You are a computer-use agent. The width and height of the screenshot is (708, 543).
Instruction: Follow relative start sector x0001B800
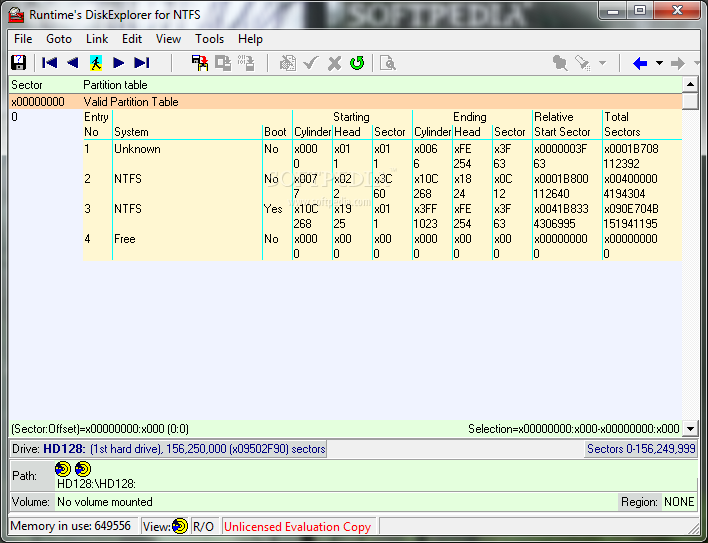pyautogui.click(x=561, y=179)
